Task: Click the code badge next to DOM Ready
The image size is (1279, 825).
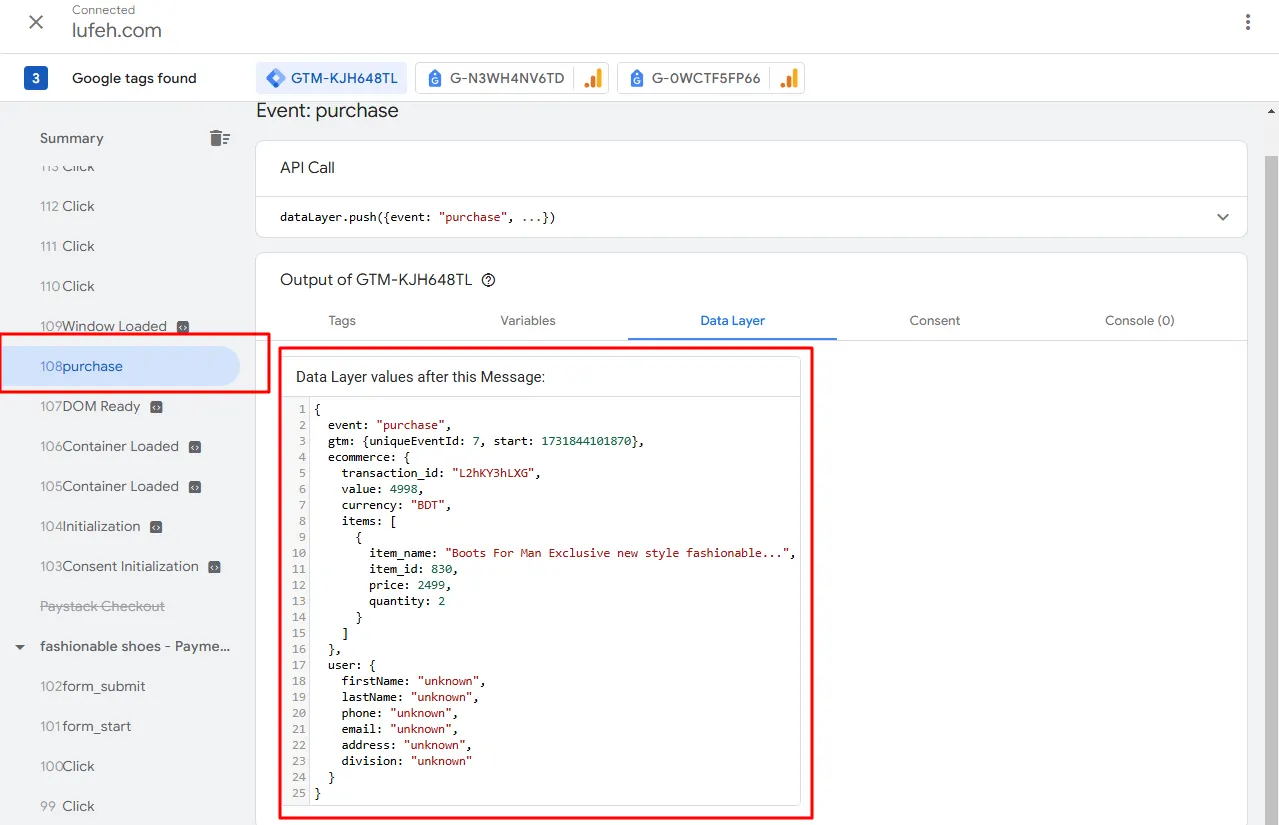Action: (x=156, y=406)
